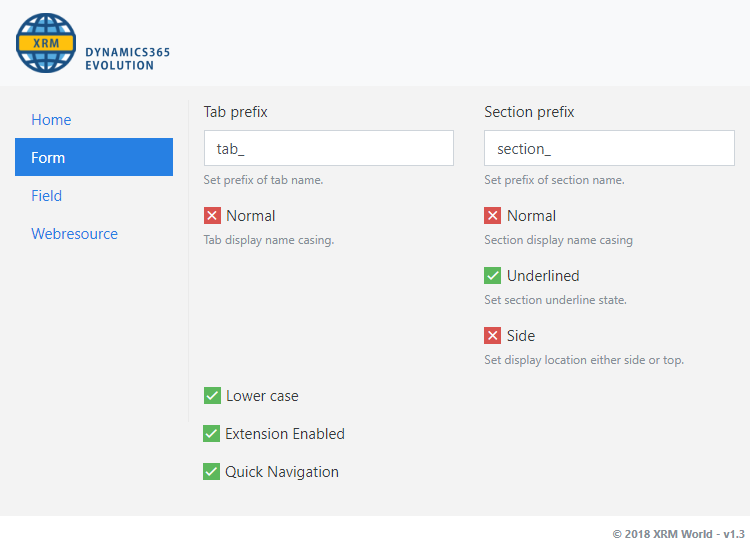Screen dimensions: 750x548
Task: Click into the Tab prefix input field
Action: [x=329, y=148]
